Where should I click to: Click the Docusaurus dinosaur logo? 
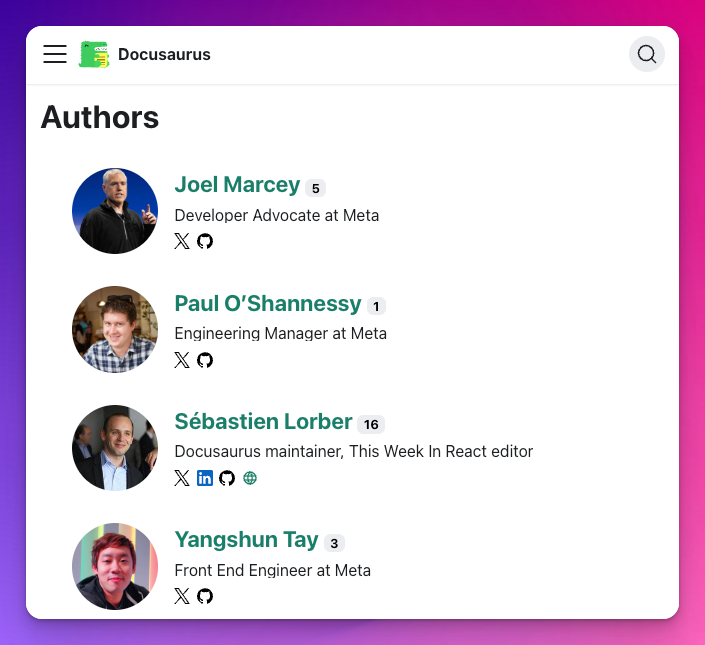point(94,54)
